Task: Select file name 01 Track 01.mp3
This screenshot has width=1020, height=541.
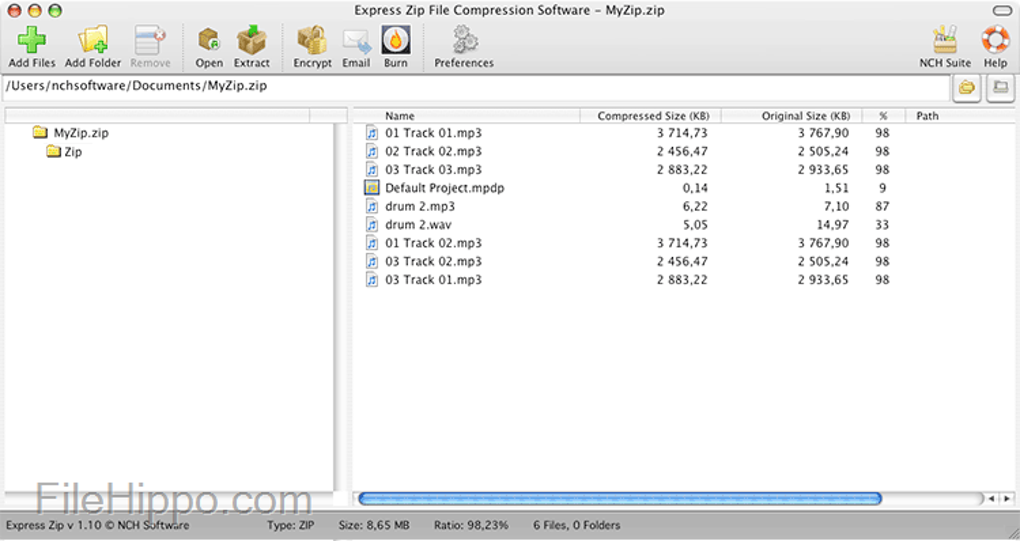Action: pyautogui.click(x=433, y=133)
